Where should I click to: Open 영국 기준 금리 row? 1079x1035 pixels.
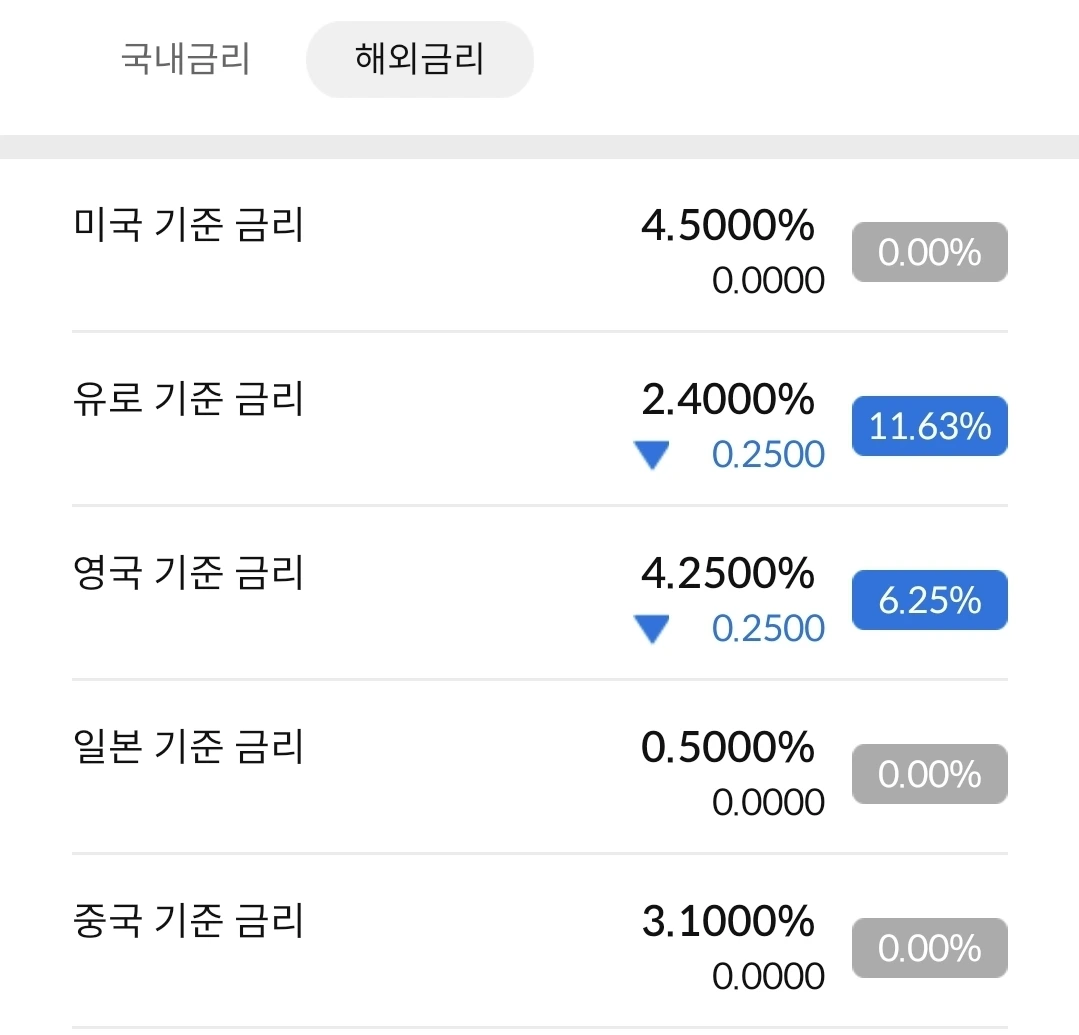point(189,574)
